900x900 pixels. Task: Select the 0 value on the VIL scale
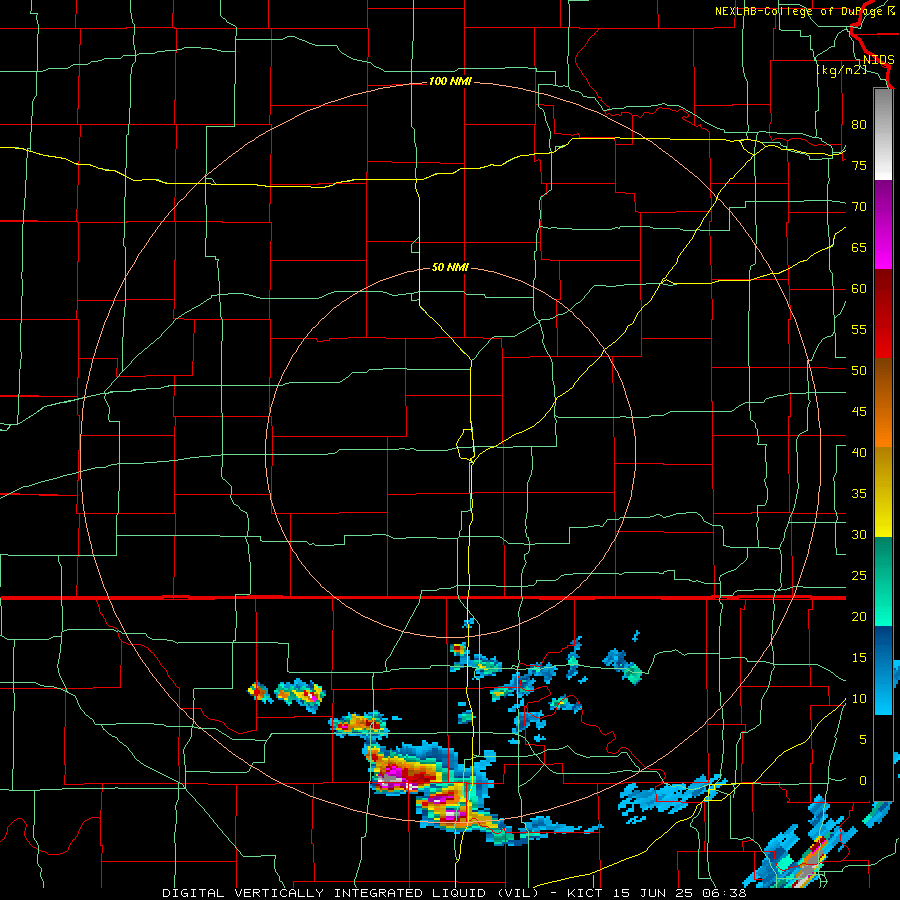pyautogui.click(x=863, y=781)
